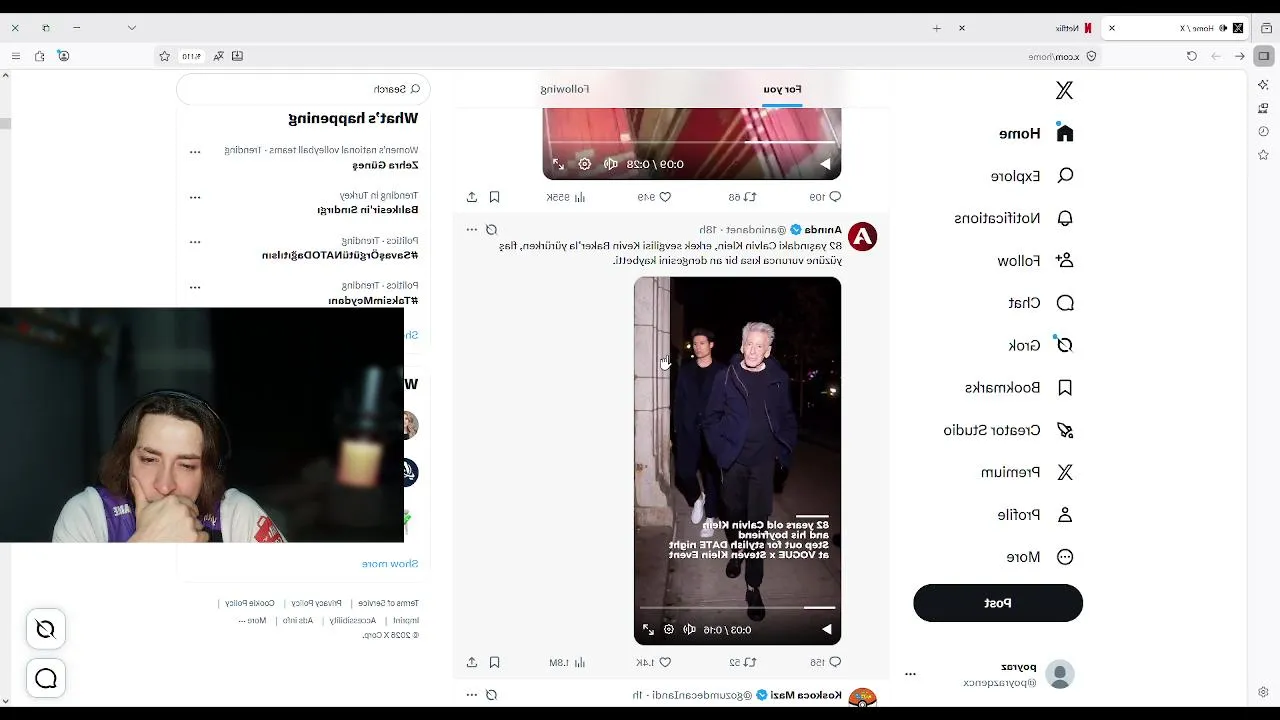Open Cookie Policy footer link

coord(250,603)
